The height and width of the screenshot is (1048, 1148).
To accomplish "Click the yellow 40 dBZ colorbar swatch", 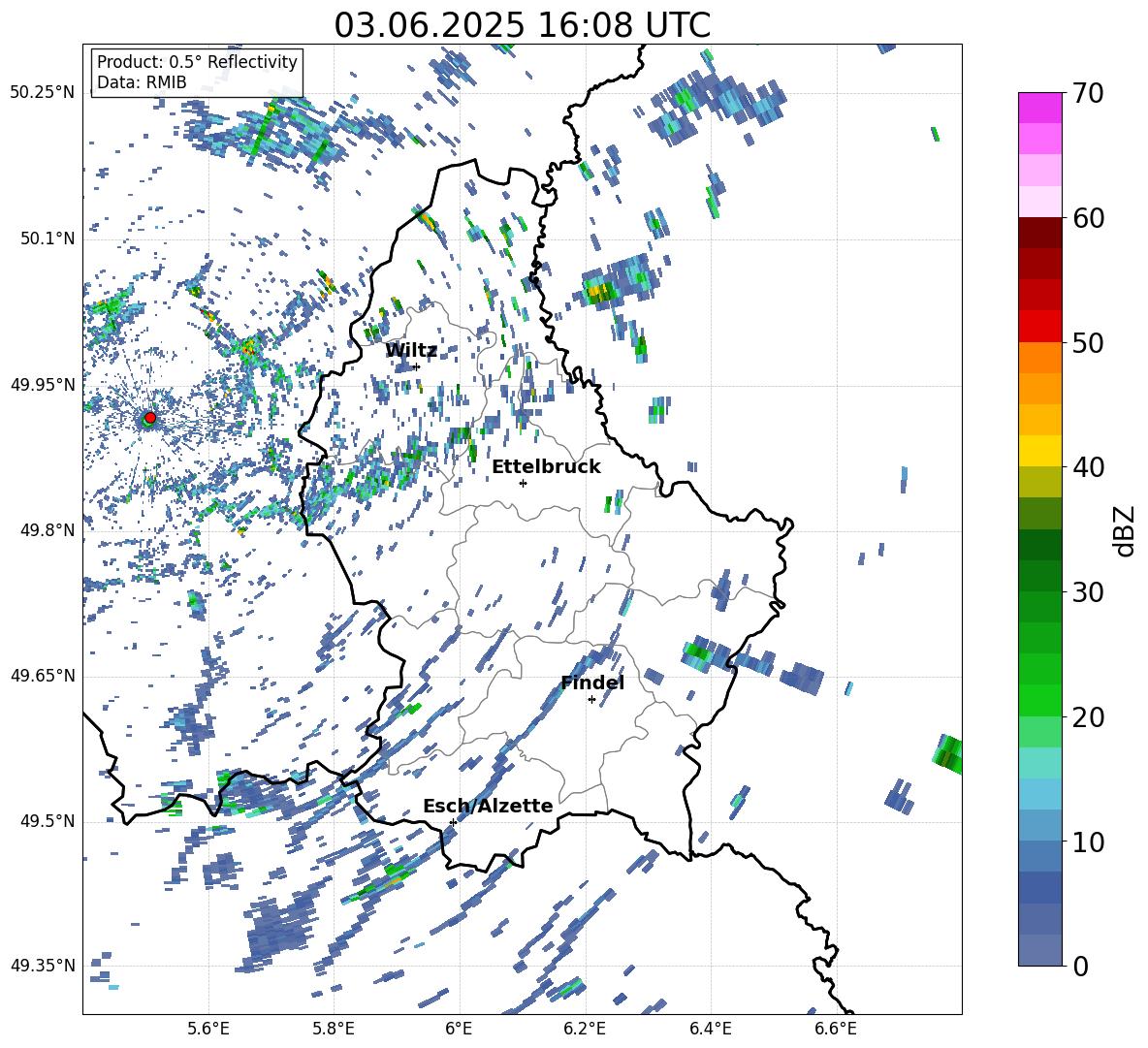I will click(x=1039, y=451).
